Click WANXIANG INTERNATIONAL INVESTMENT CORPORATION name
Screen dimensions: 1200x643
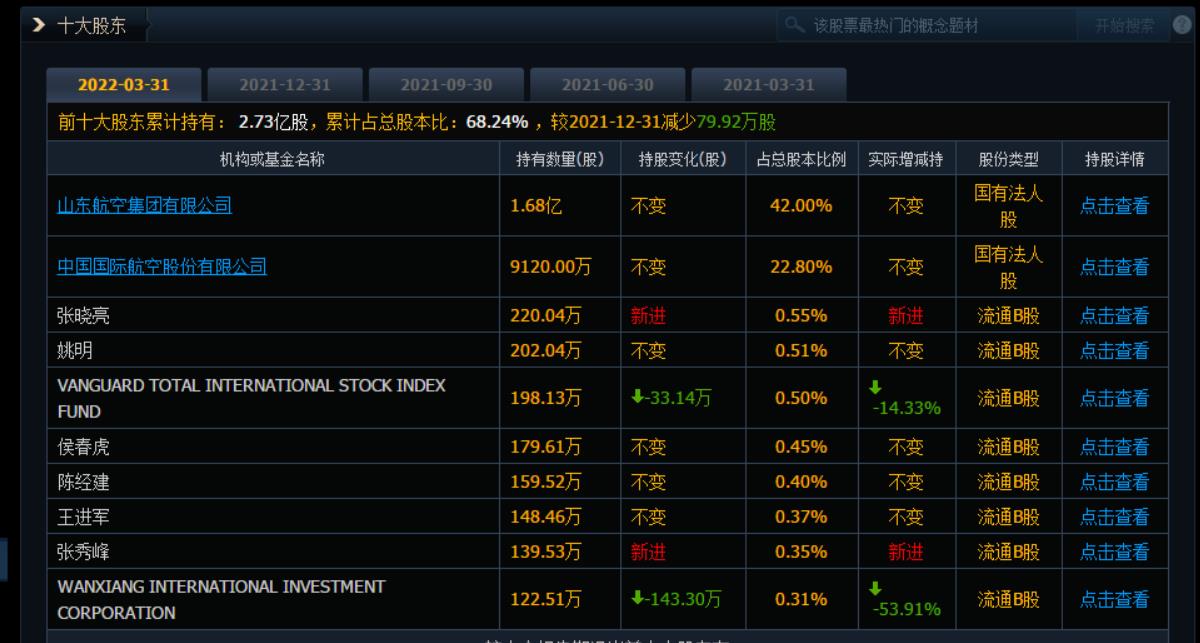pos(221,599)
